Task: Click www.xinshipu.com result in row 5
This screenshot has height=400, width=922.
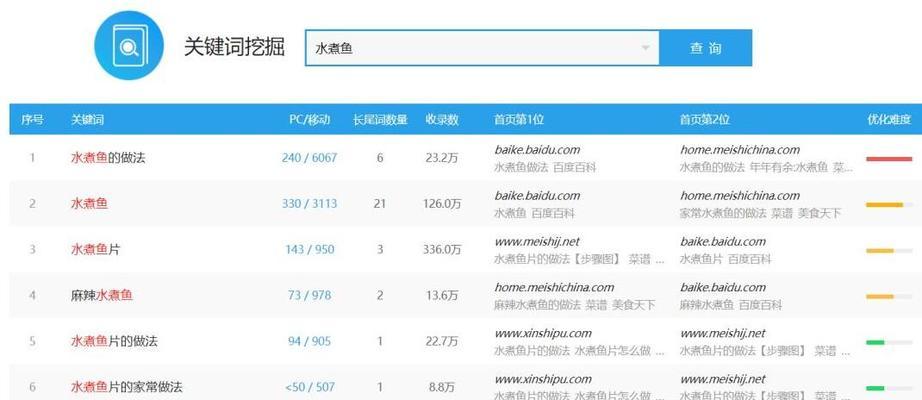Action: (543, 334)
